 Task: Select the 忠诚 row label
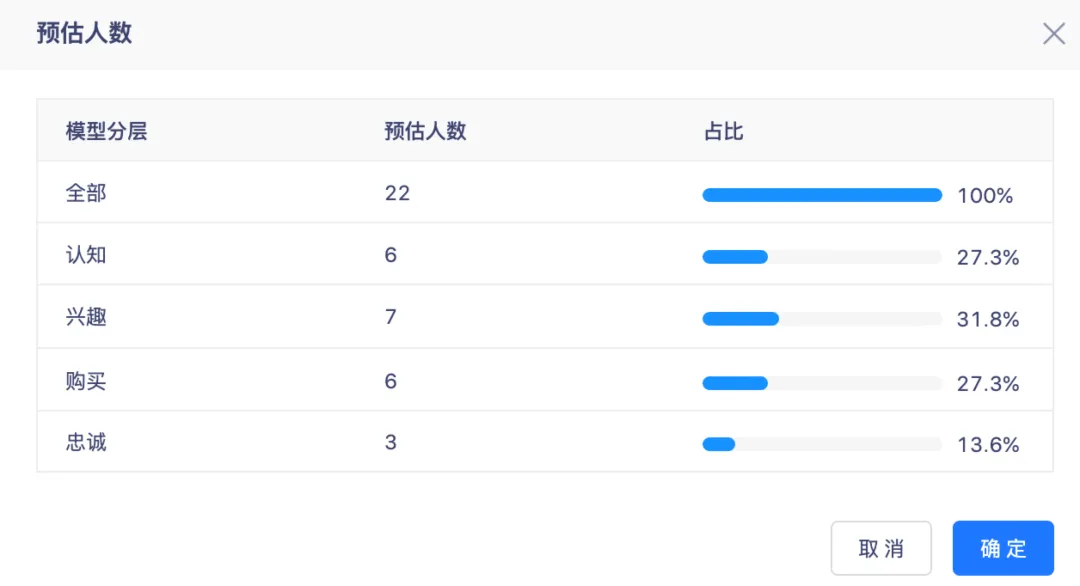tap(86, 442)
